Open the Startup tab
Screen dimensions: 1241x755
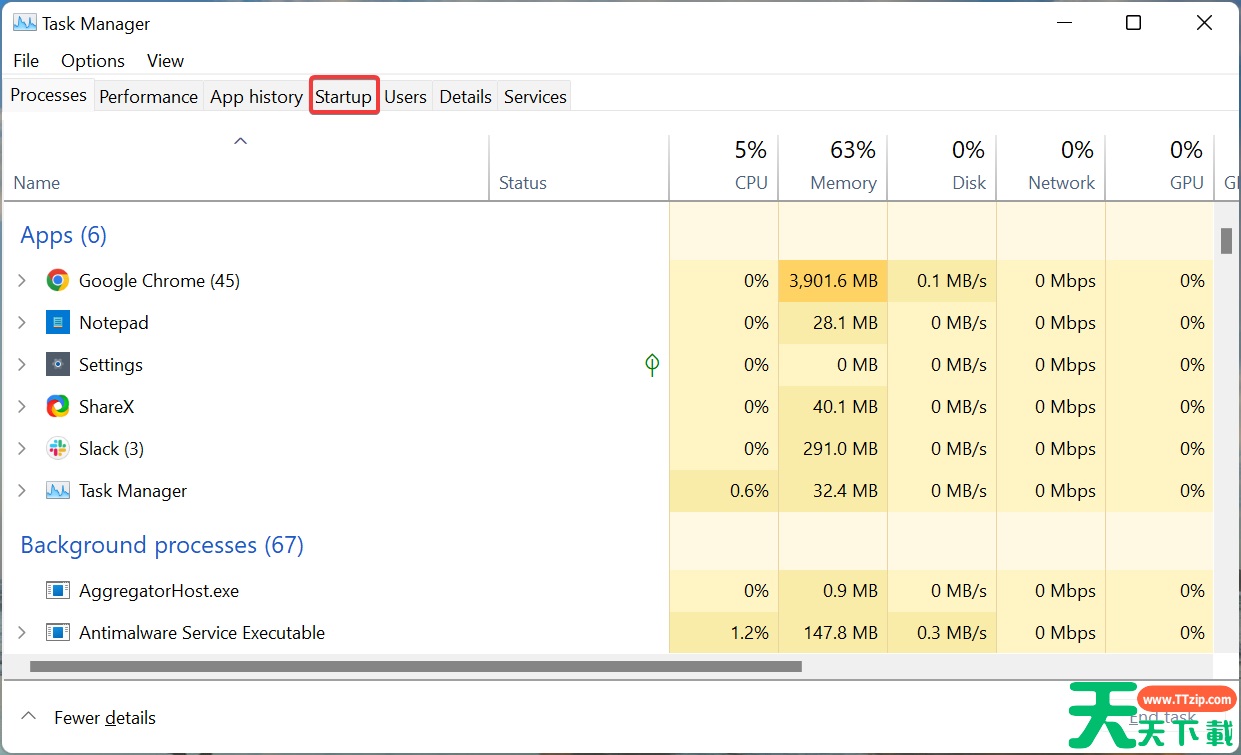click(x=343, y=97)
